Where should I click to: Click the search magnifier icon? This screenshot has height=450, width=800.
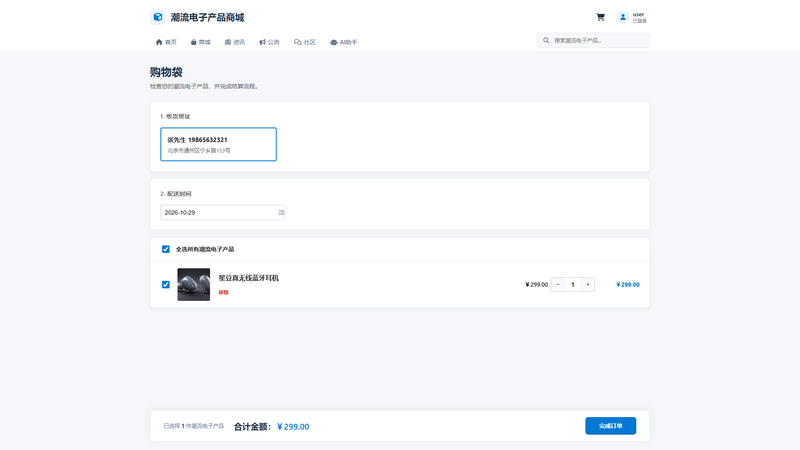pos(546,40)
